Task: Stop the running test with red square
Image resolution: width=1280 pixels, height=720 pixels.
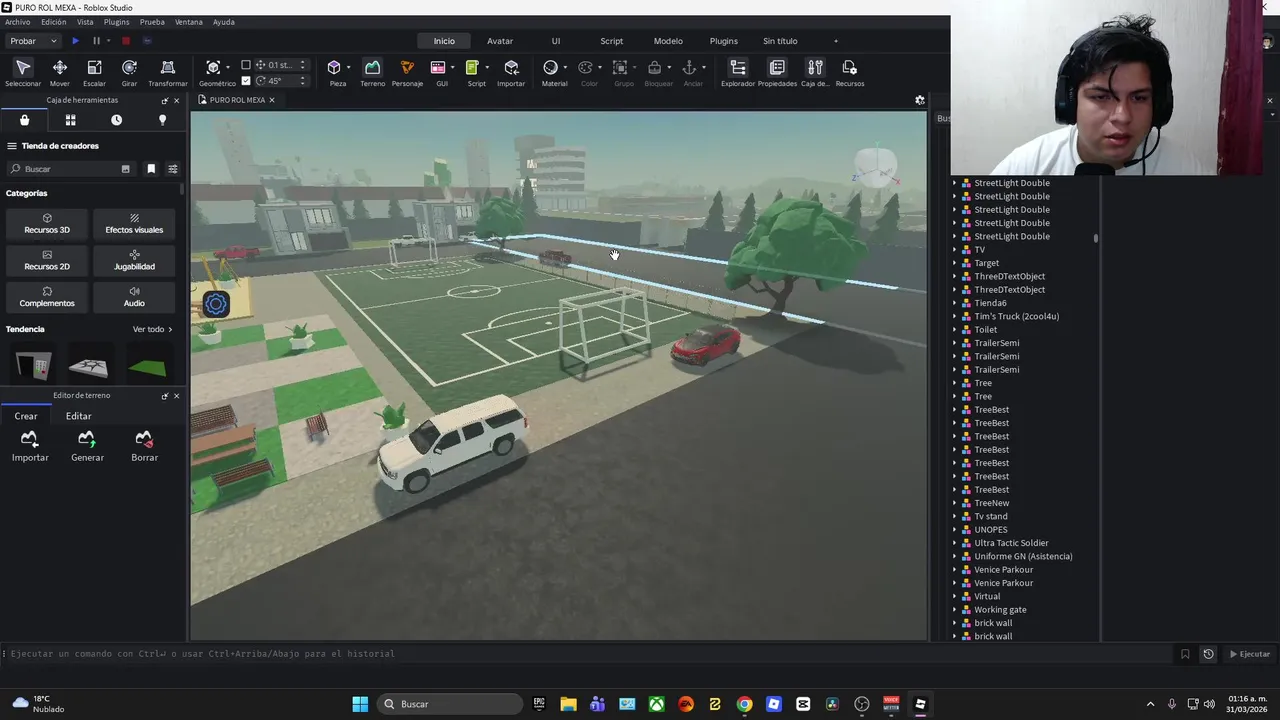Action: tap(126, 41)
